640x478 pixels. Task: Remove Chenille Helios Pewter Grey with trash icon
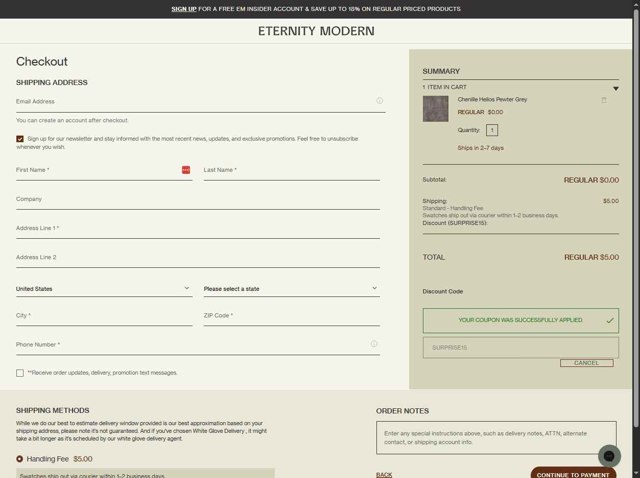pyautogui.click(x=604, y=100)
